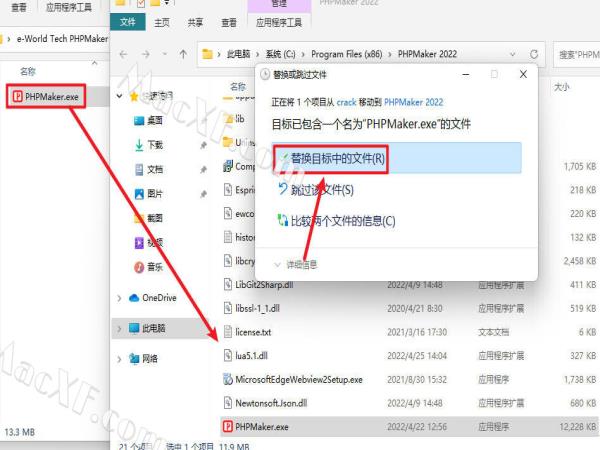Collapse the quick access tree node
Image resolution: width=600 pixels, height=450 pixels.
[119, 96]
